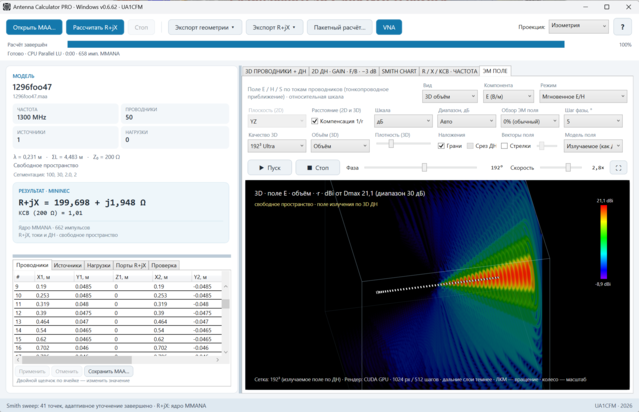The image size is (639, 412).
Task: Click the Фаза phase slider handle
Action: pos(424,167)
